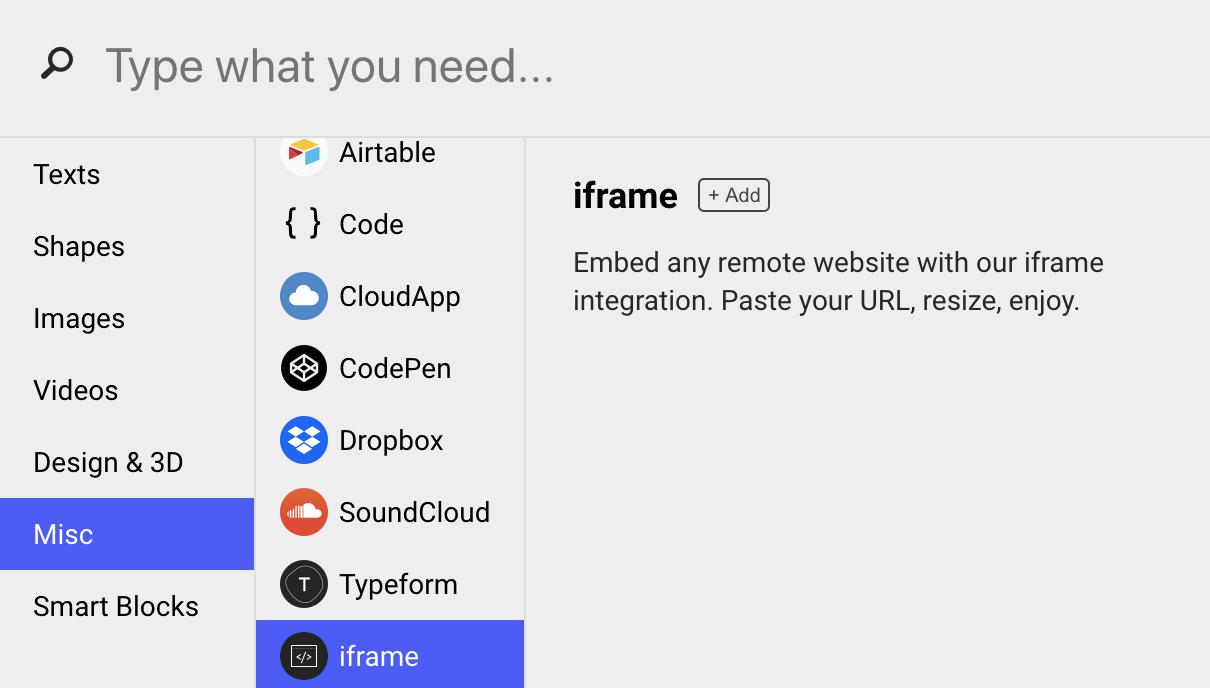Click the CloudApp cloud icon

tap(304, 296)
